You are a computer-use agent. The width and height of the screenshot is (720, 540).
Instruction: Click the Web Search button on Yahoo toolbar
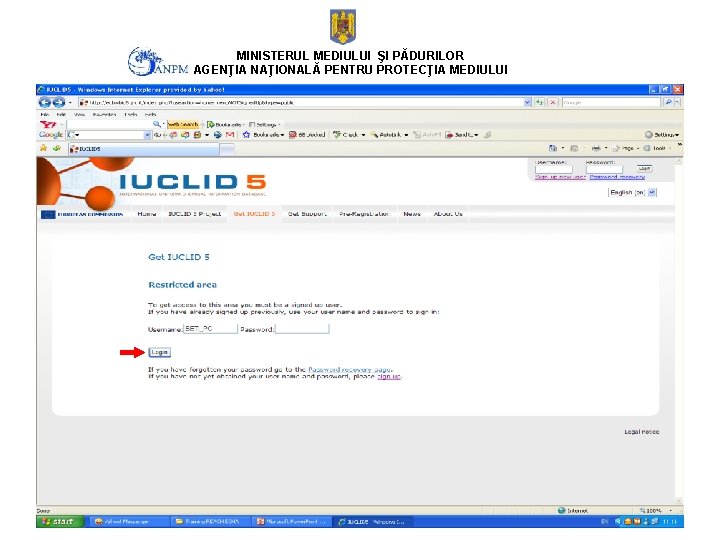tap(183, 124)
